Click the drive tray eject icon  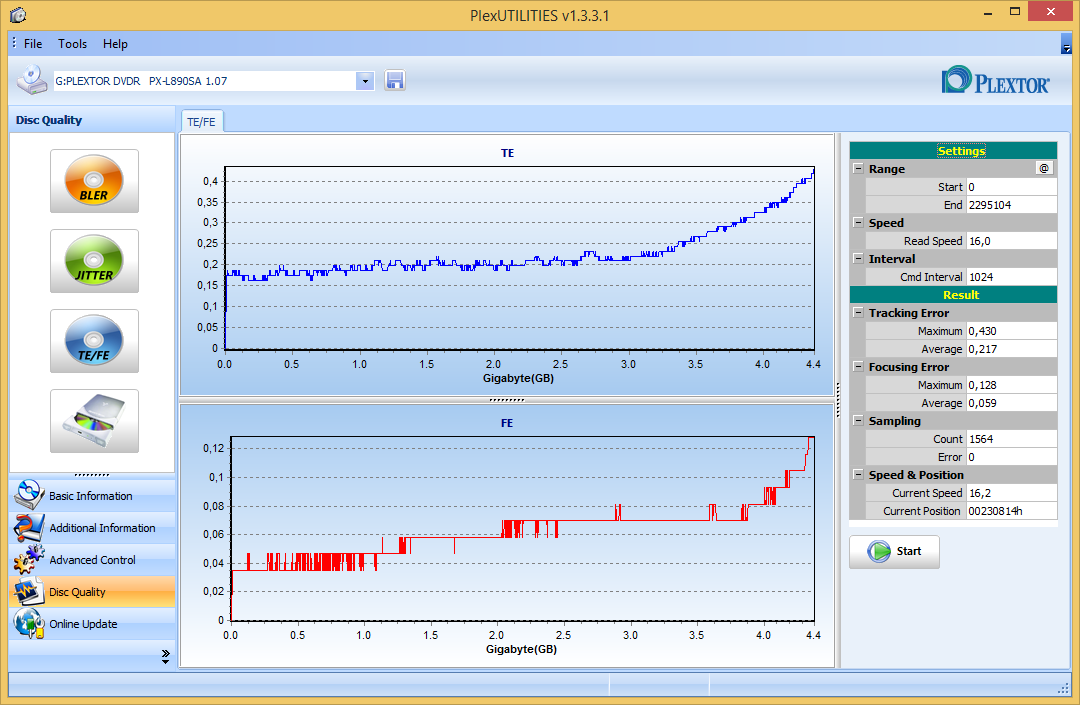pyautogui.click(x=94, y=421)
